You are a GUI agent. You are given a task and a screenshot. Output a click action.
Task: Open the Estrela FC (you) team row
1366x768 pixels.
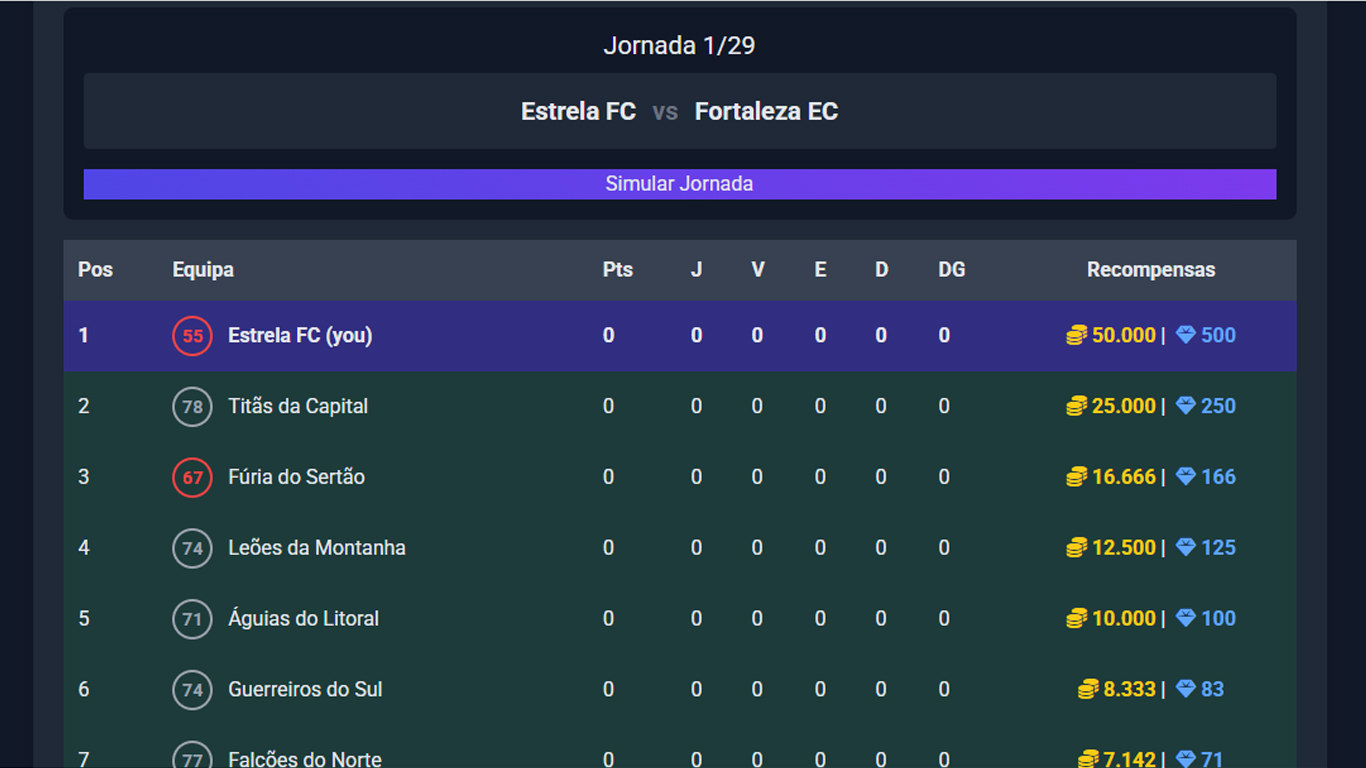pos(680,336)
